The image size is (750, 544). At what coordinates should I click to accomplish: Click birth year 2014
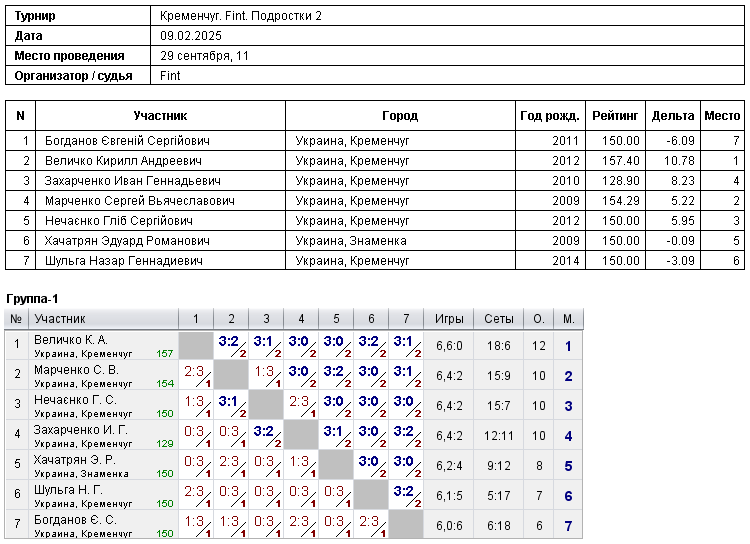point(565,261)
